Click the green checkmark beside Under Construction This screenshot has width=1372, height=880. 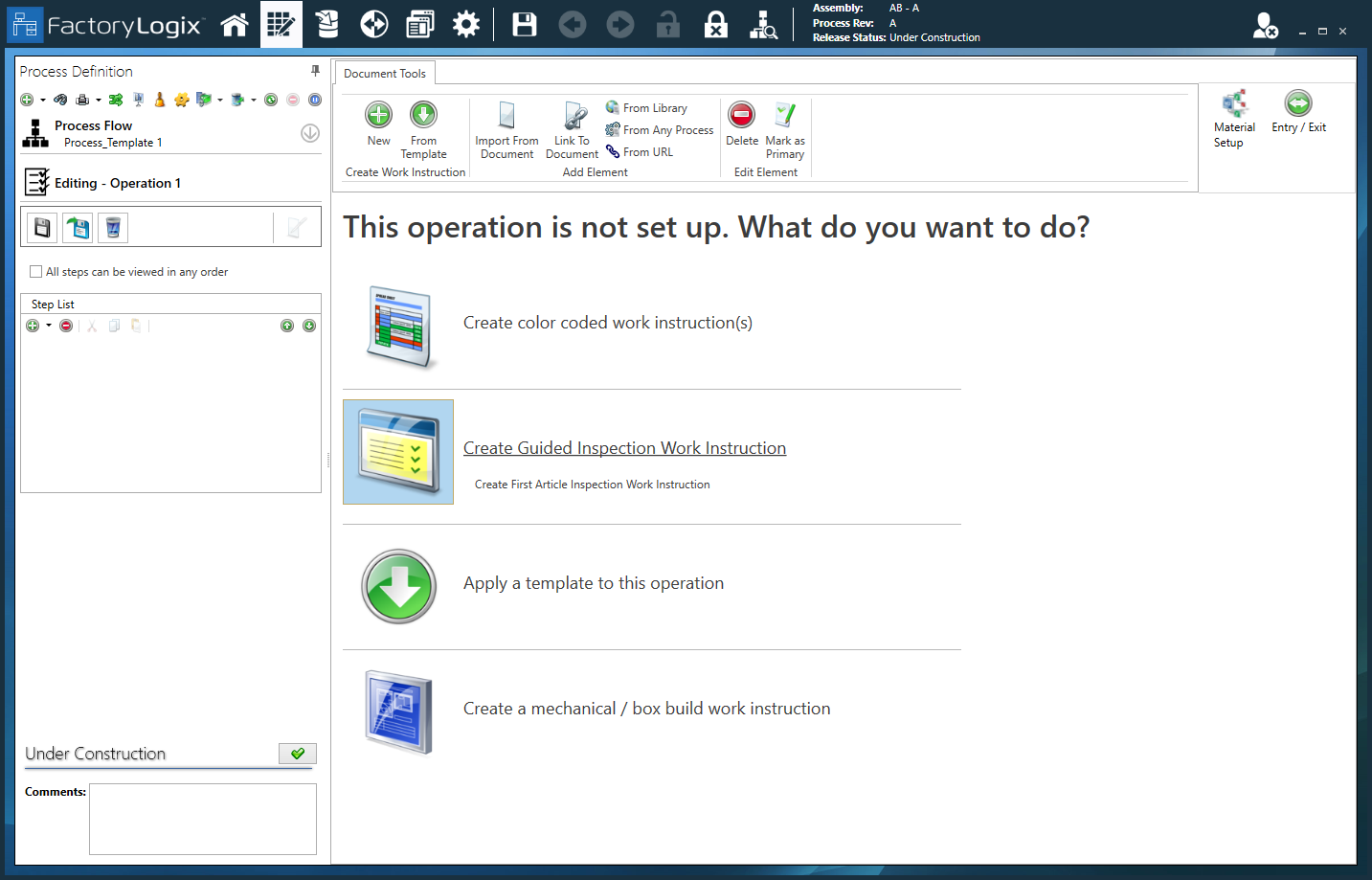(x=298, y=754)
